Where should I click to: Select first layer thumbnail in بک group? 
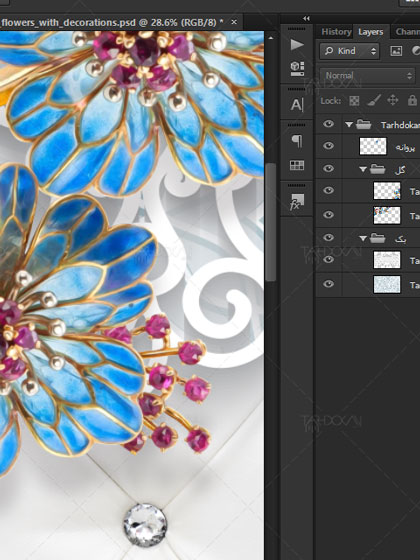click(x=387, y=260)
